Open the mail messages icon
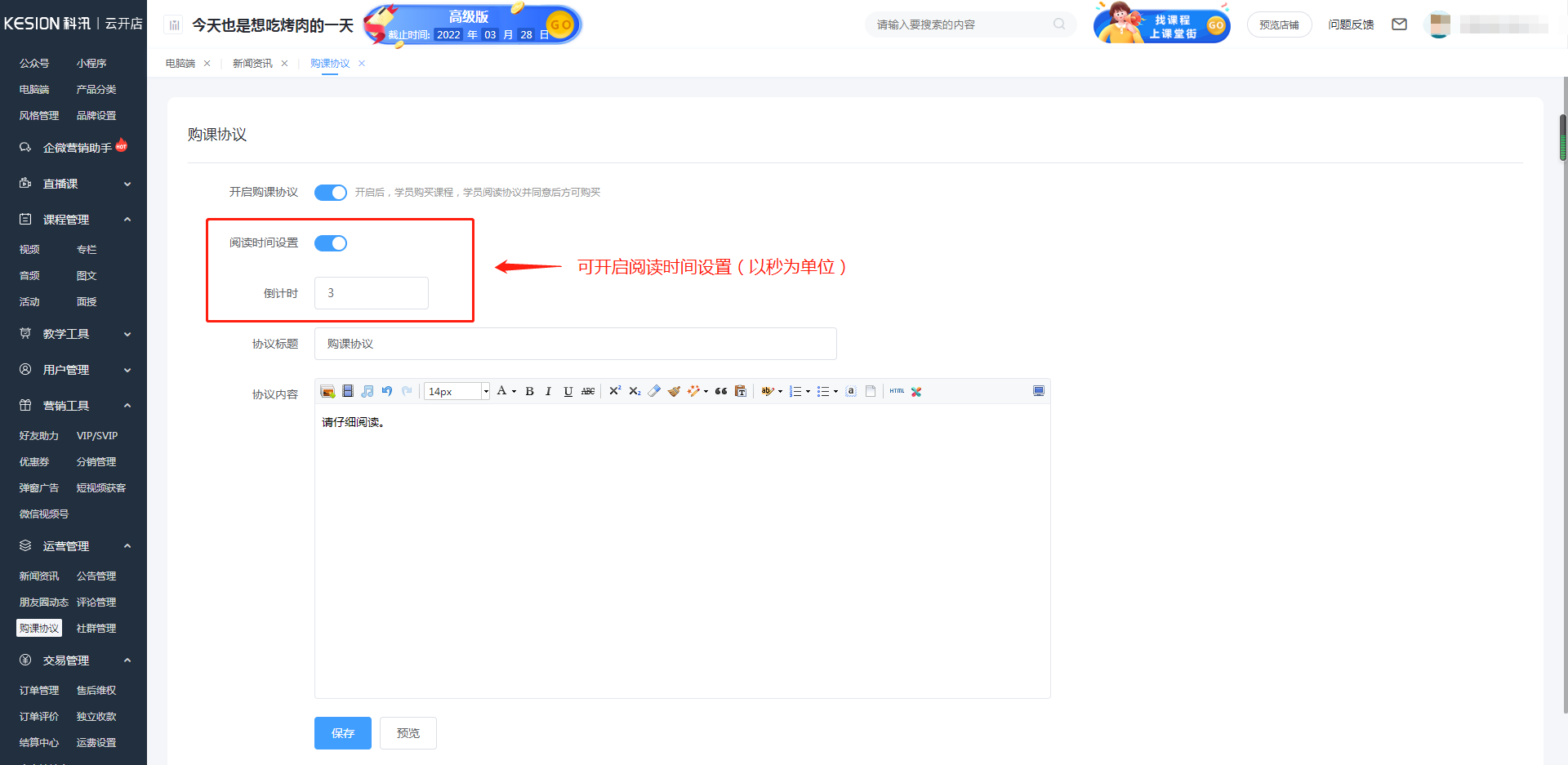1568x765 pixels. (1400, 24)
